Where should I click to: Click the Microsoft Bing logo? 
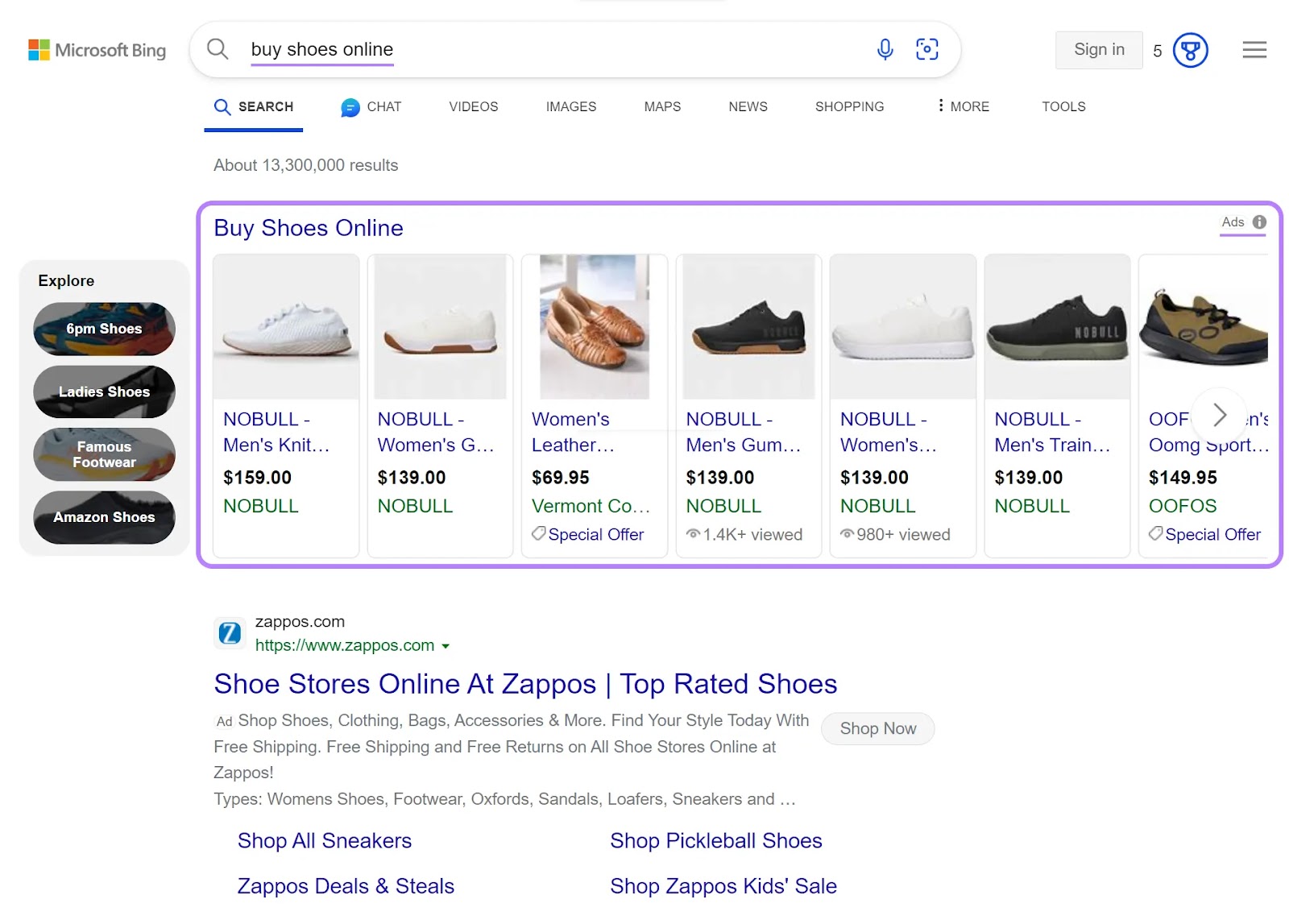point(97,50)
